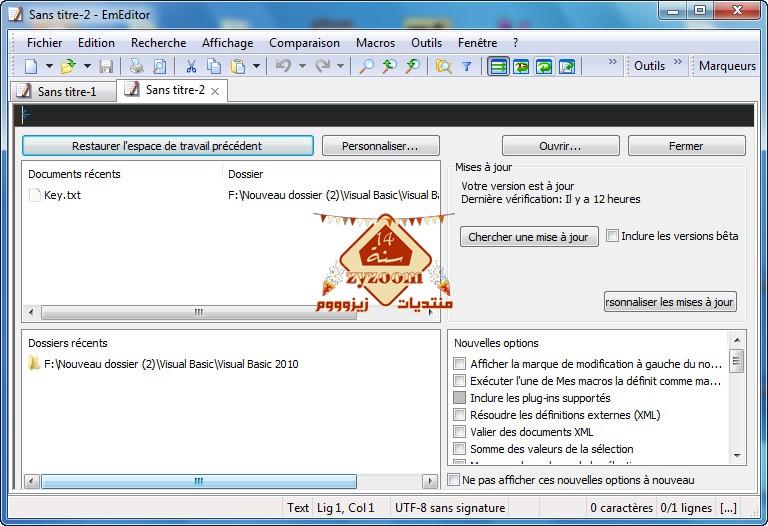Image resolution: width=768 pixels, height=526 pixels.
Task: Open the Edition menu
Action: [x=96, y=43]
